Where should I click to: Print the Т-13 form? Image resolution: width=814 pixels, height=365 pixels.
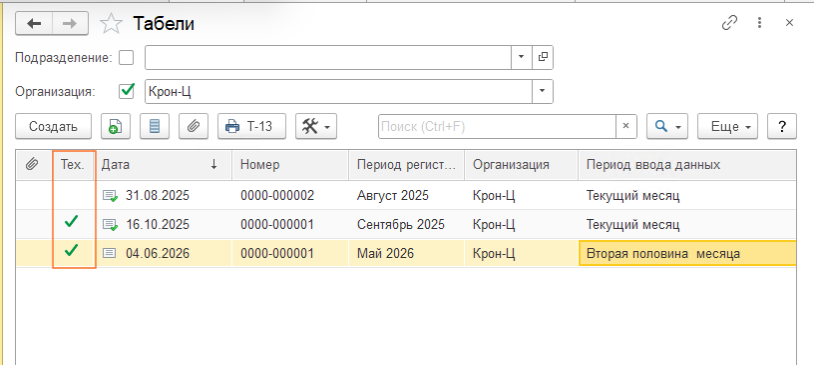coord(252,126)
